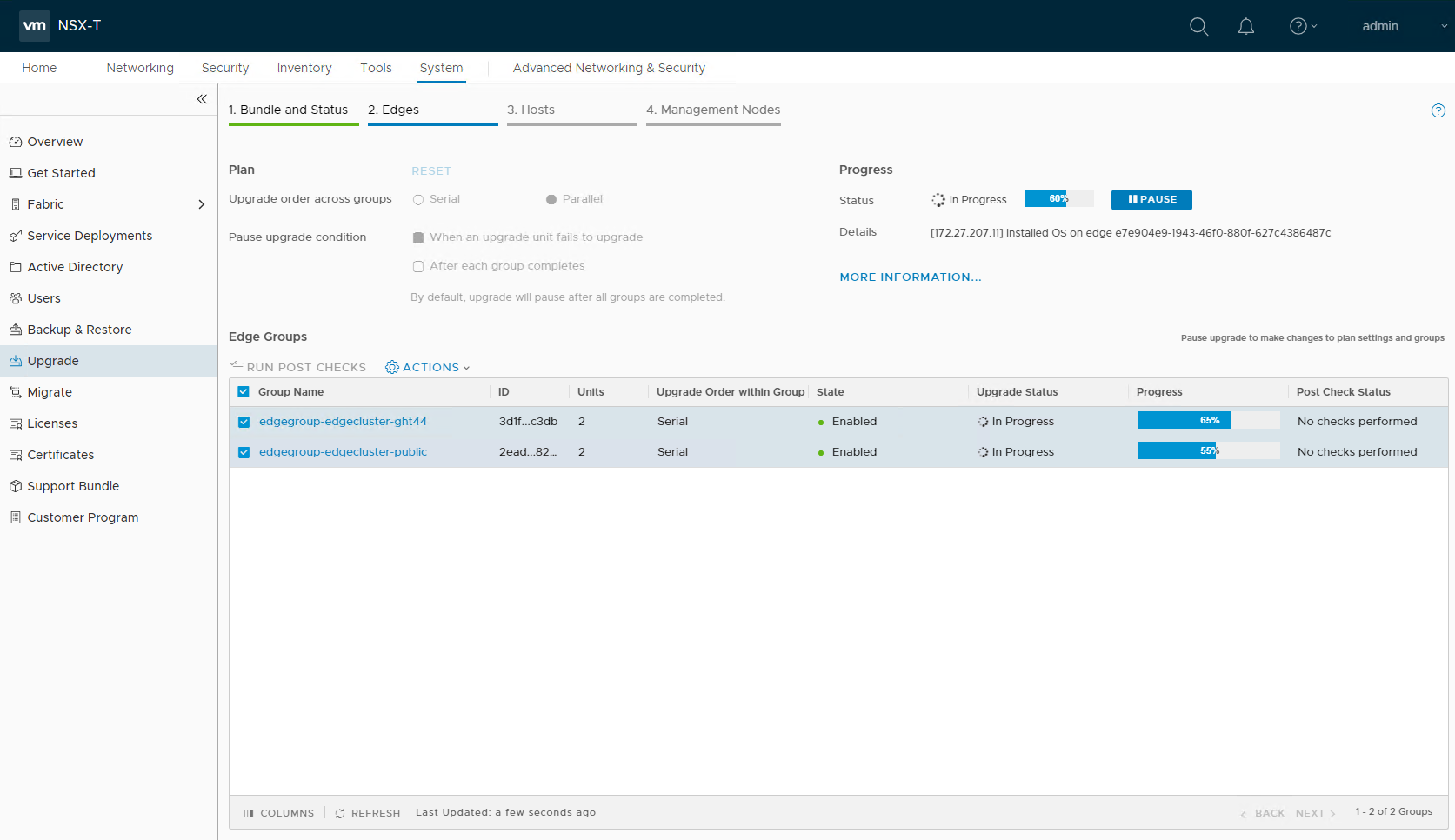Open the ACTIONS dropdown menu

(428, 368)
